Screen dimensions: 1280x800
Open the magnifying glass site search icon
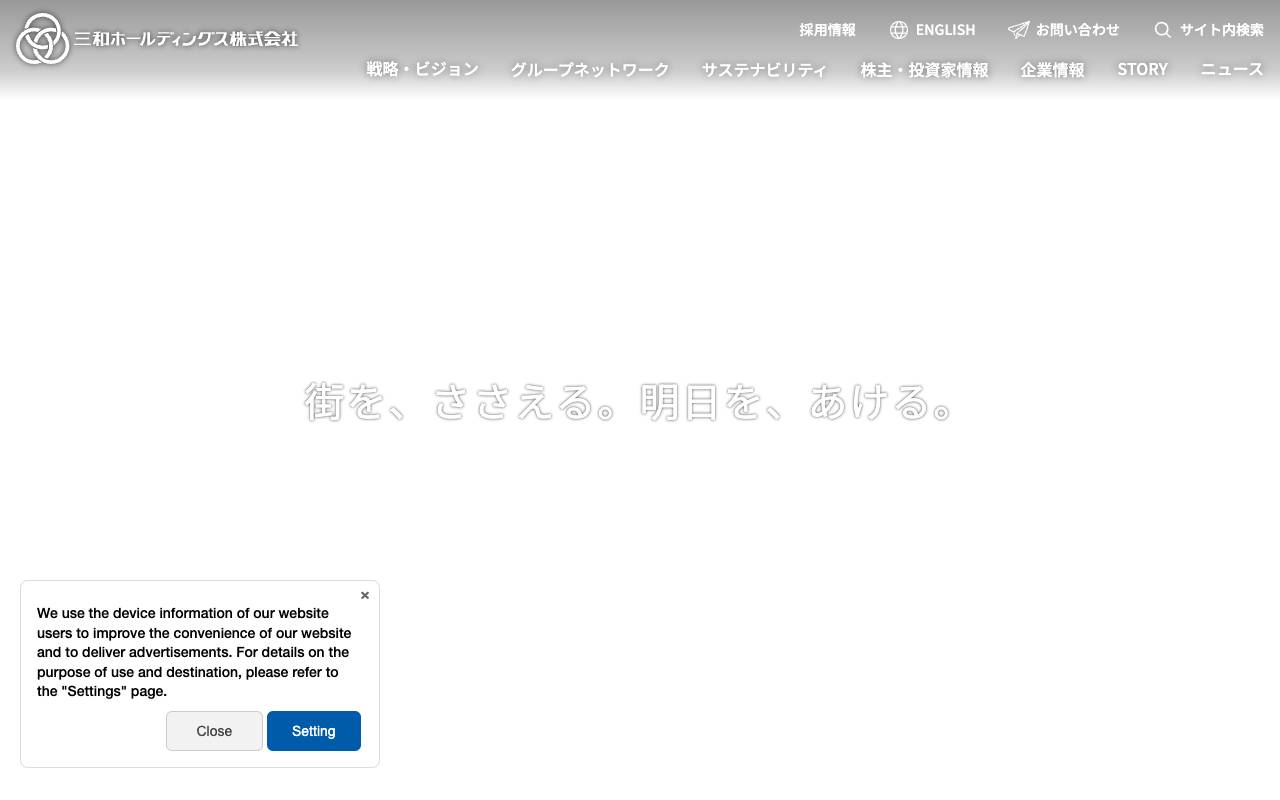(x=1162, y=30)
